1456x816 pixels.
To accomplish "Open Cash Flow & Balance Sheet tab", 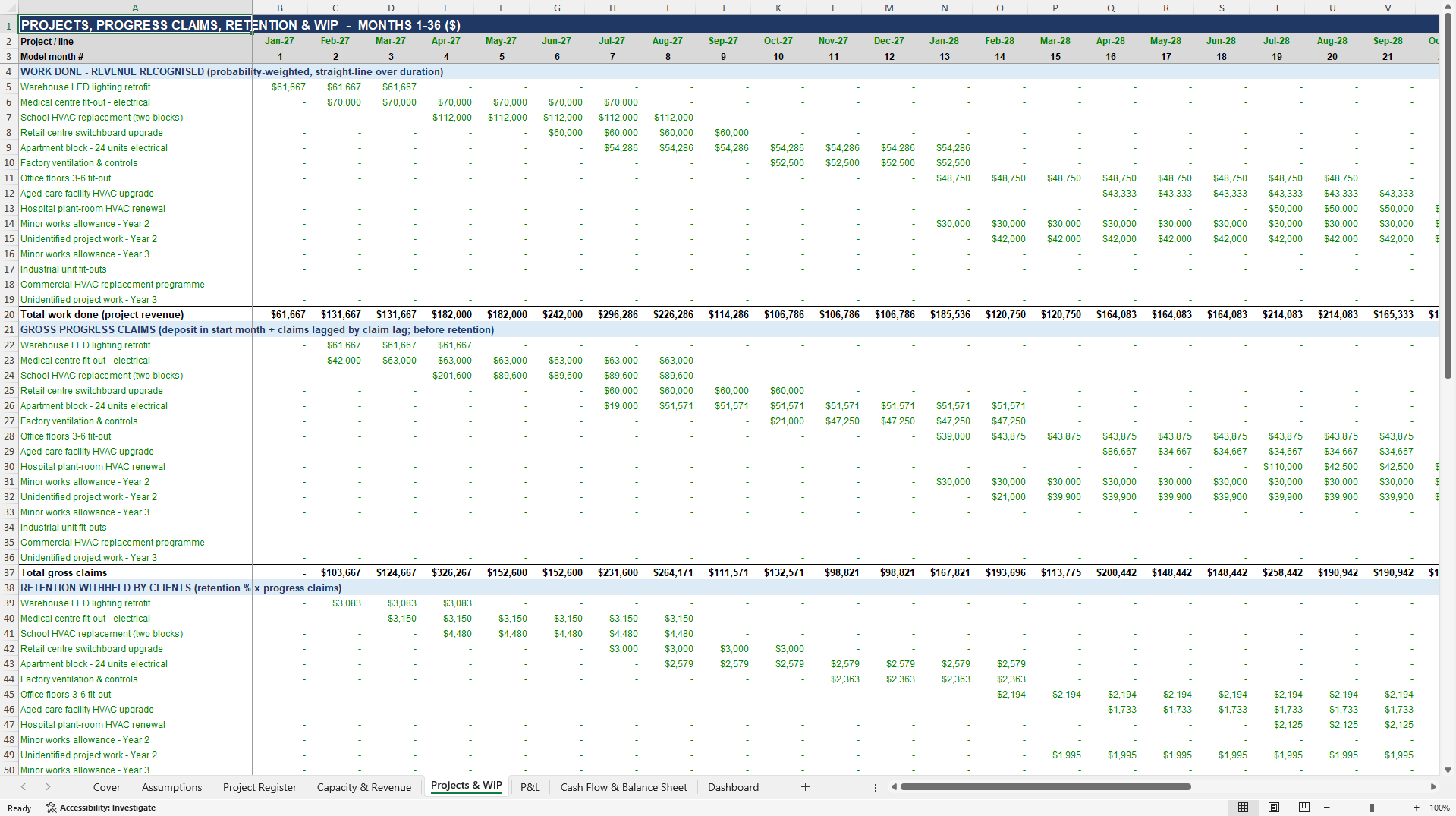I will (x=624, y=787).
